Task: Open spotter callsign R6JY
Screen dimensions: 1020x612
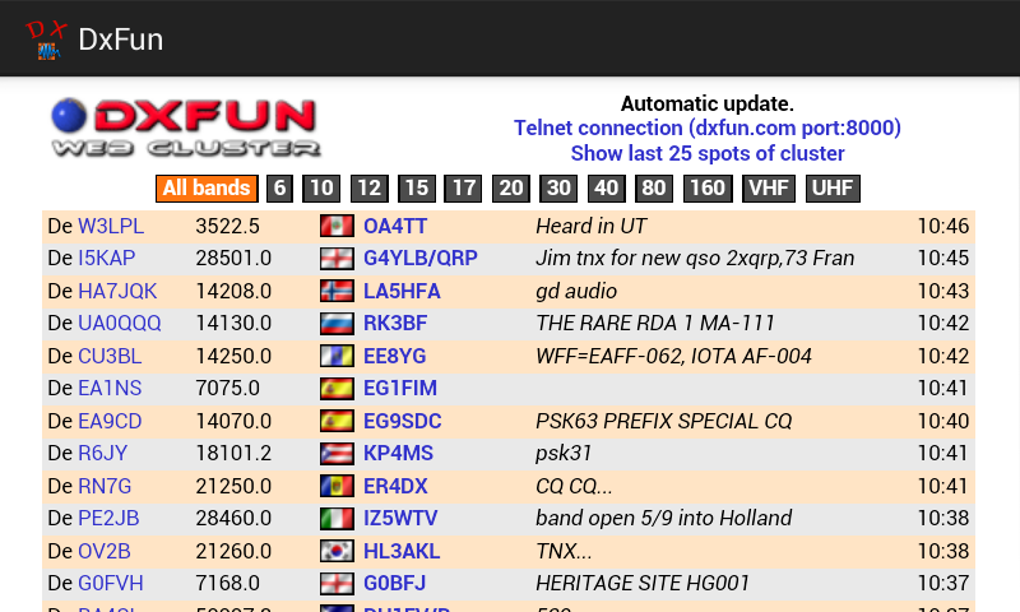Action: pos(102,453)
